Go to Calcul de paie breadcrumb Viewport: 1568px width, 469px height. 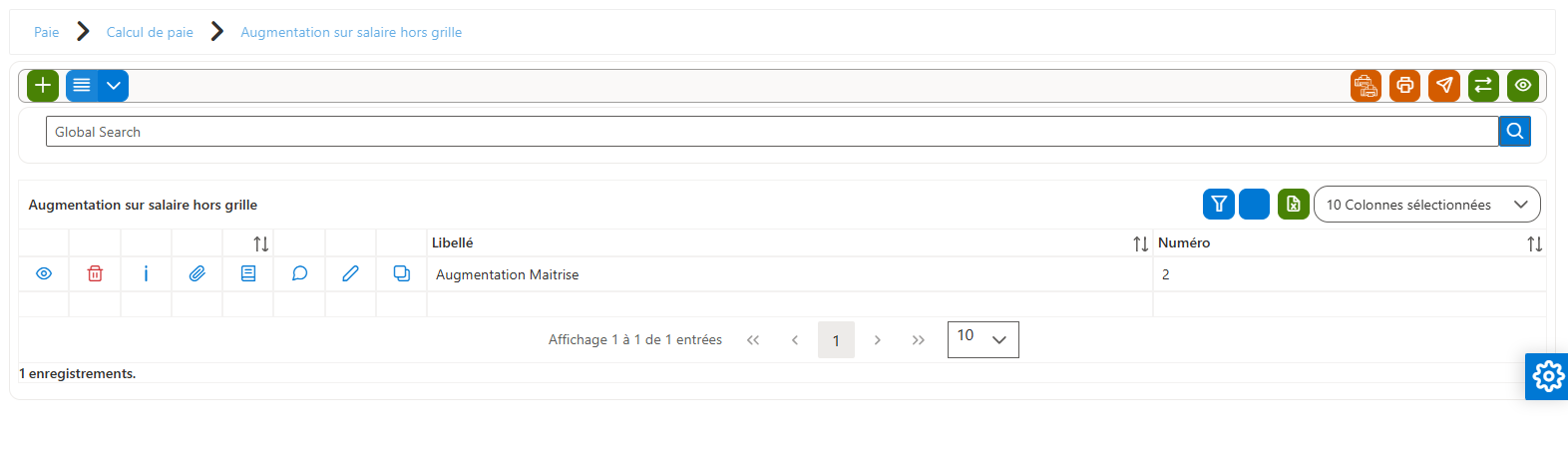point(150,32)
